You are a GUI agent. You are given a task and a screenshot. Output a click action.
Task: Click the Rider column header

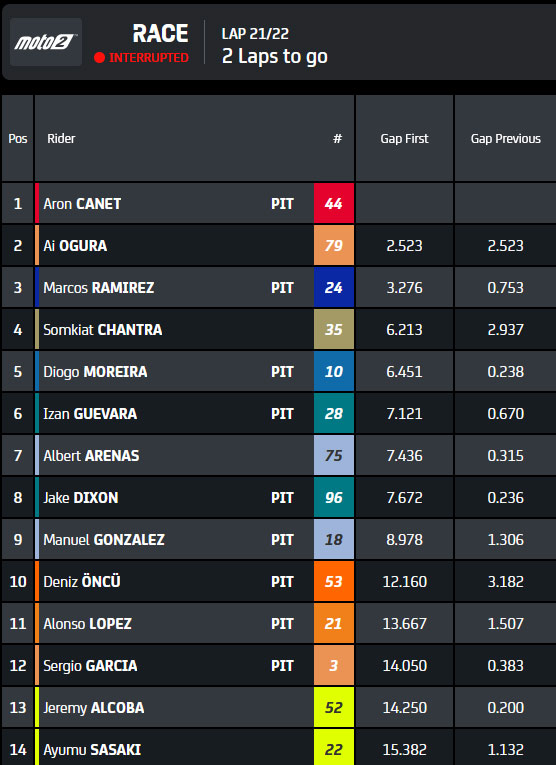[61, 139]
